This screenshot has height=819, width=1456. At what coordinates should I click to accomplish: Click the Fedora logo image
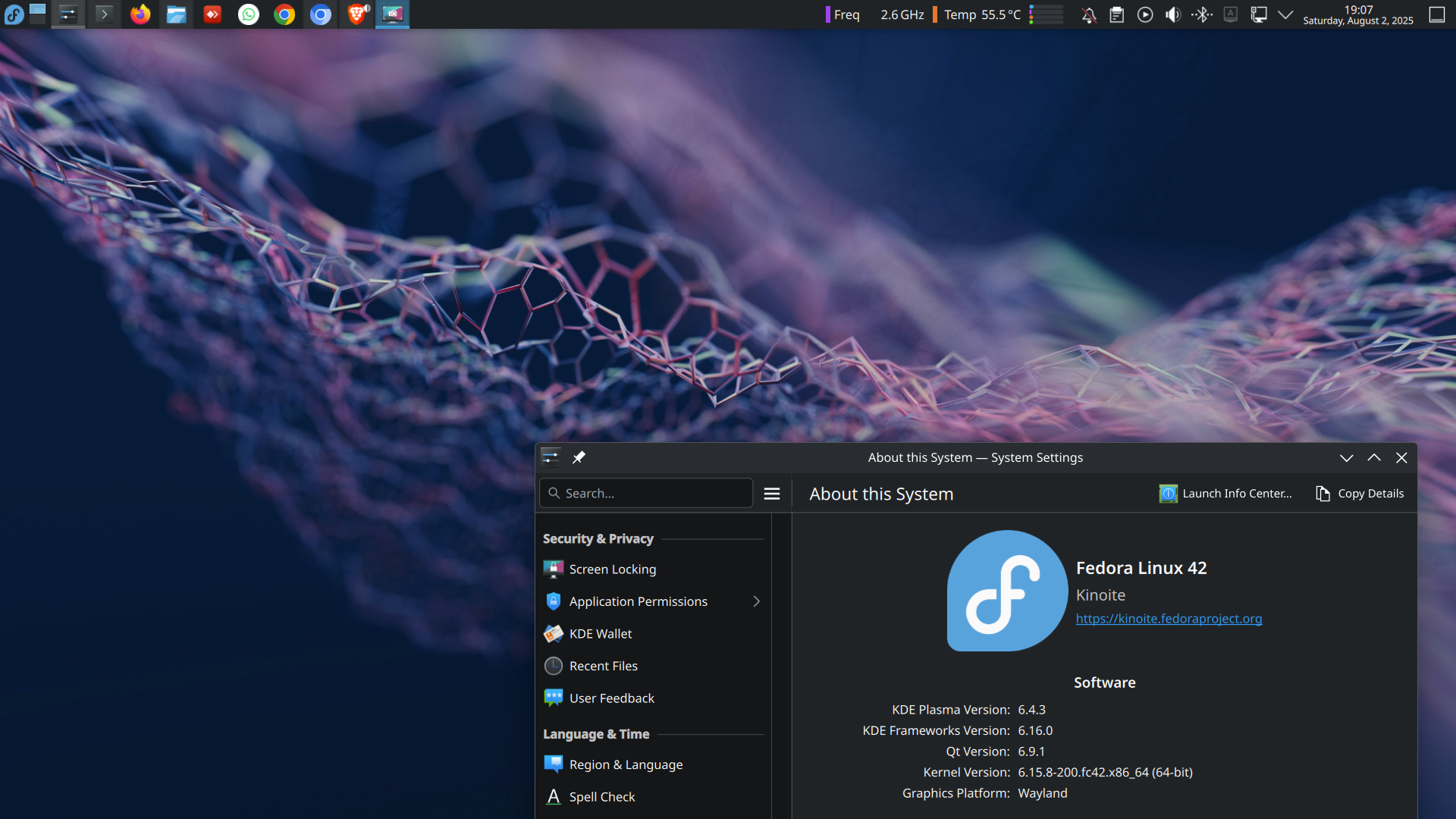coord(1007,591)
